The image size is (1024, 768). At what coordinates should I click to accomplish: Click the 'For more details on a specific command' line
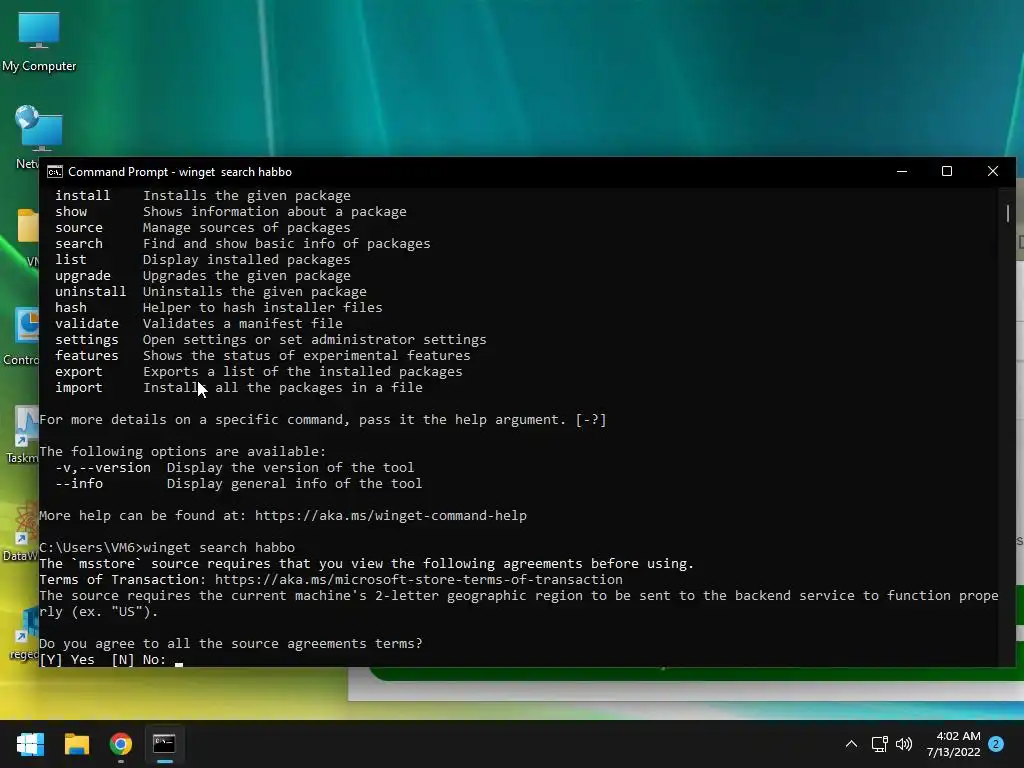[323, 420]
